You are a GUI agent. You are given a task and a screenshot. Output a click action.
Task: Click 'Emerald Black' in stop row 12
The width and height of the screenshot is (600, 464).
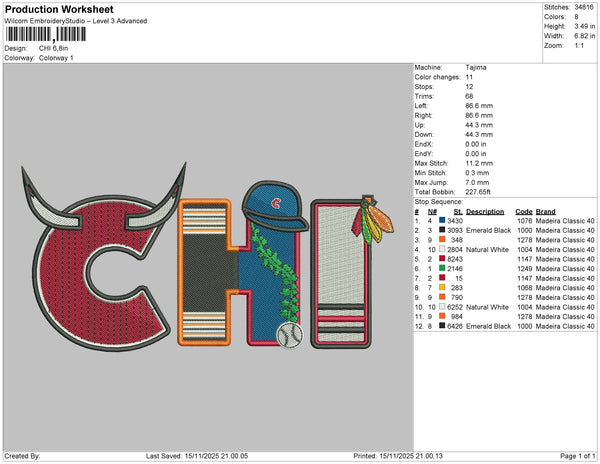click(x=489, y=326)
